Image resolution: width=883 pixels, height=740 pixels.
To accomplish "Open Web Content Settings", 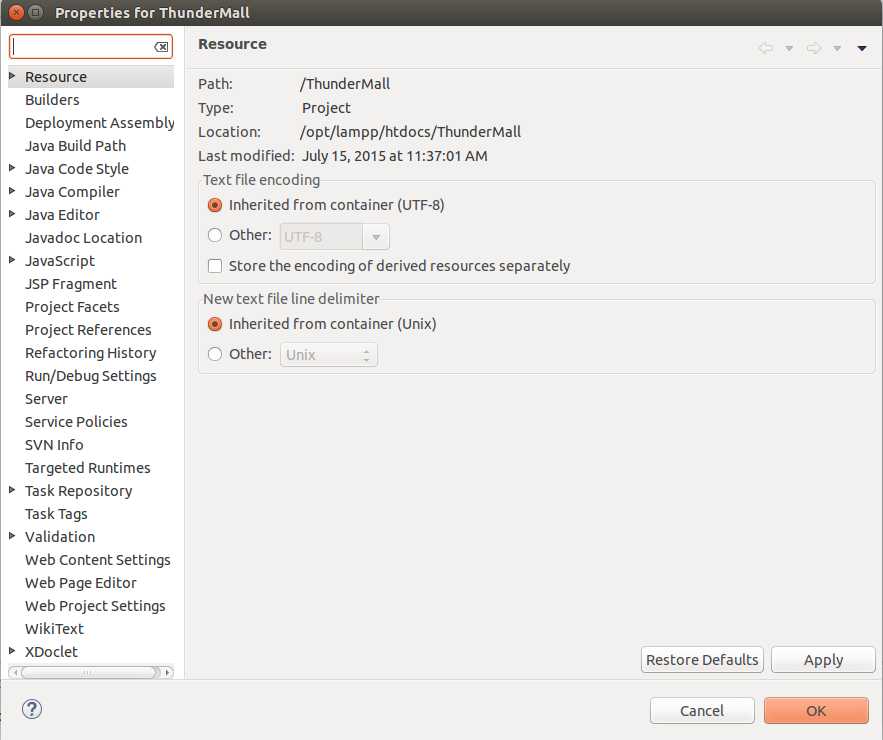I will 97,560.
